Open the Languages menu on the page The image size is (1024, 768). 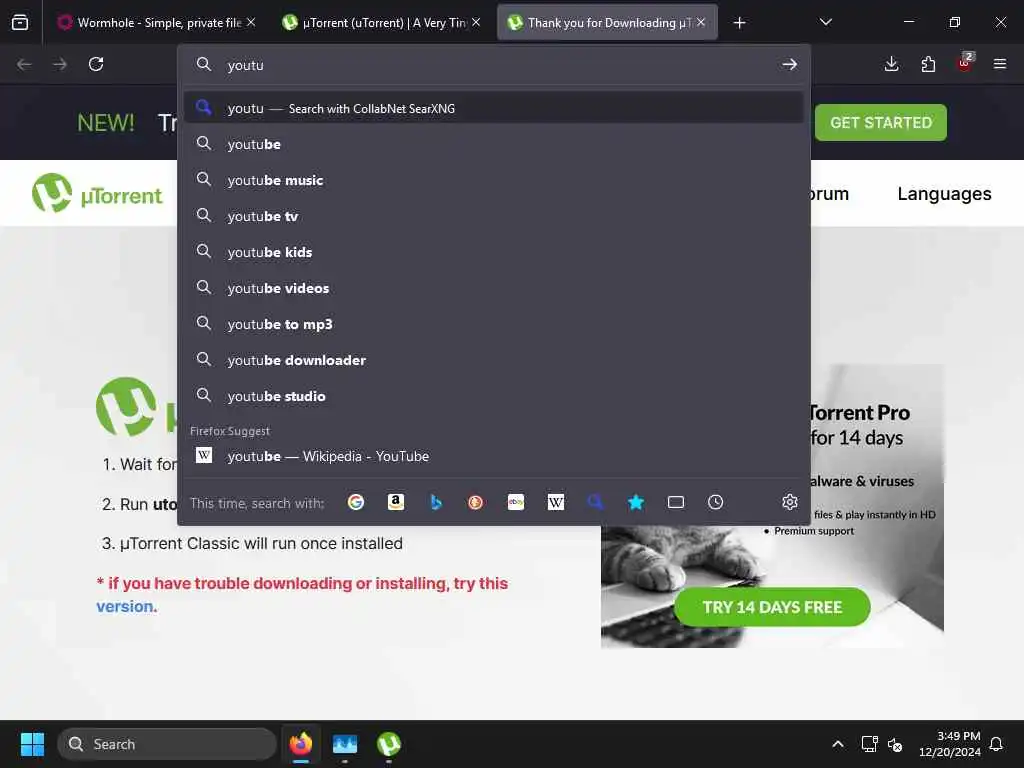[x=944, y=194]
